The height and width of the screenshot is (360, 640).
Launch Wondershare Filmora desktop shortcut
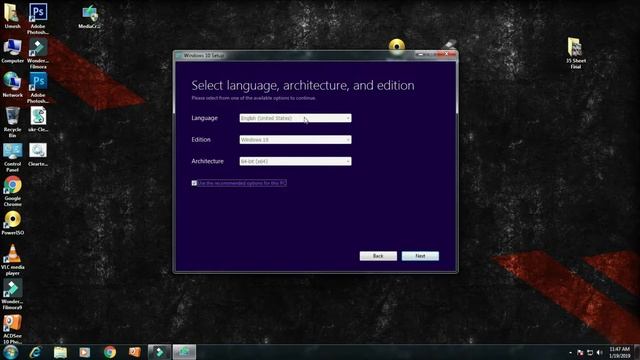click(x=38, y=53)
